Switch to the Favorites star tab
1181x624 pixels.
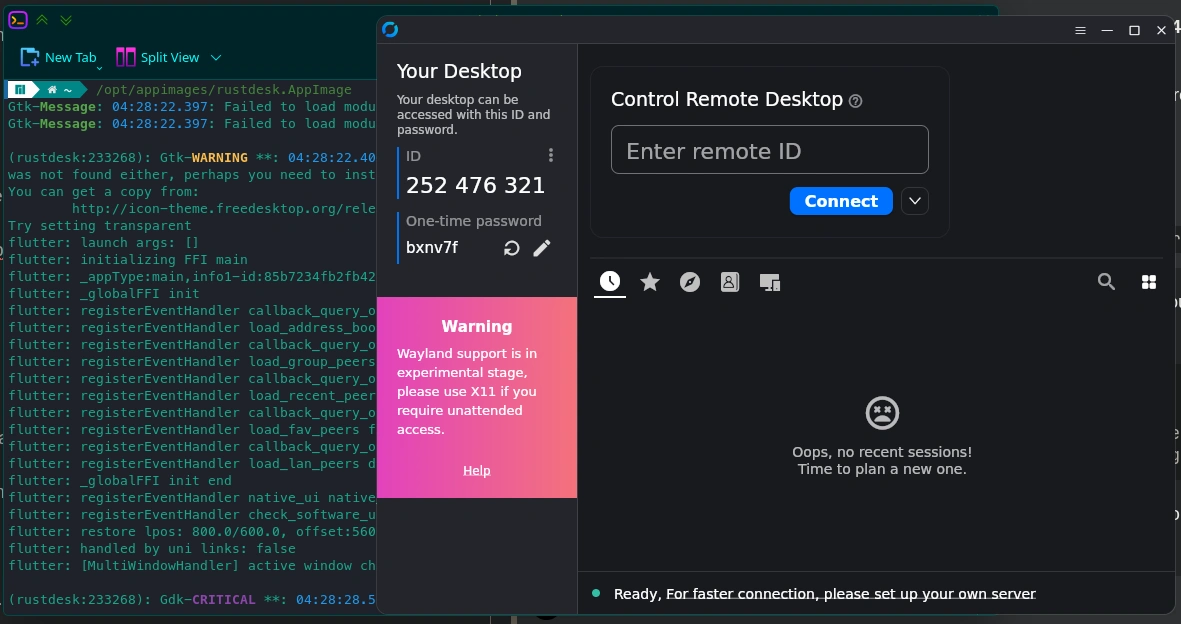pos(649,282)
